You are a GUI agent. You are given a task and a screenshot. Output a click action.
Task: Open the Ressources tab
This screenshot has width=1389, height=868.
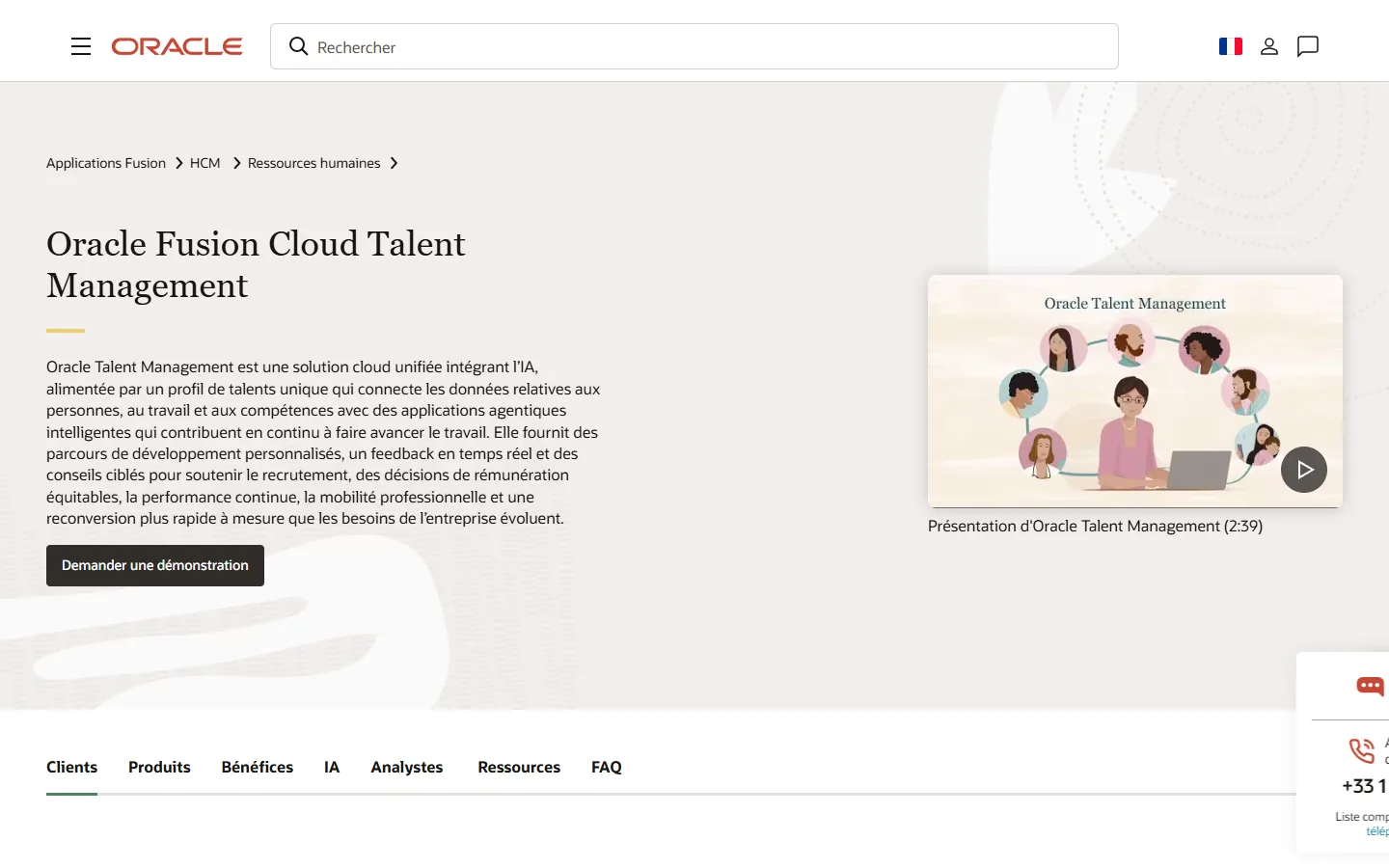tap(519, 767)
